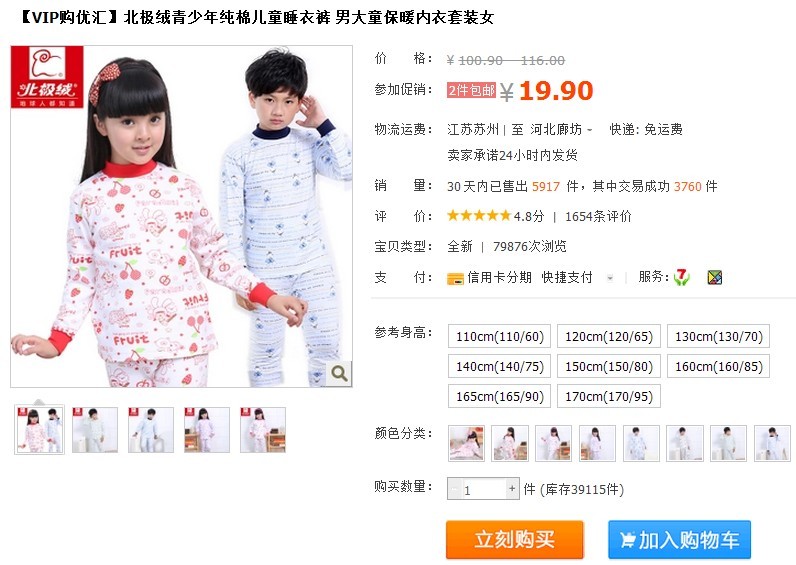Decrease quantity with the minus stepper
This screenshot has height=565, width=796.
454,489
